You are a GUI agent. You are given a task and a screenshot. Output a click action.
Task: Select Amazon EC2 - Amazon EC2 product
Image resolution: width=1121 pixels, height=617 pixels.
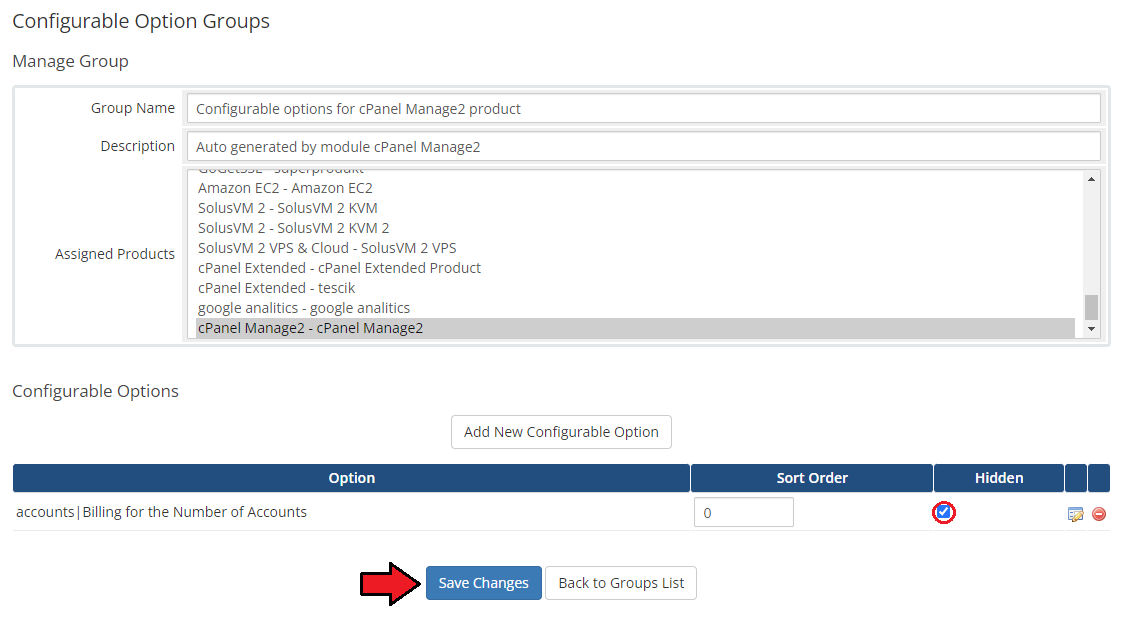pyautogui.click(x=635, y=188)
